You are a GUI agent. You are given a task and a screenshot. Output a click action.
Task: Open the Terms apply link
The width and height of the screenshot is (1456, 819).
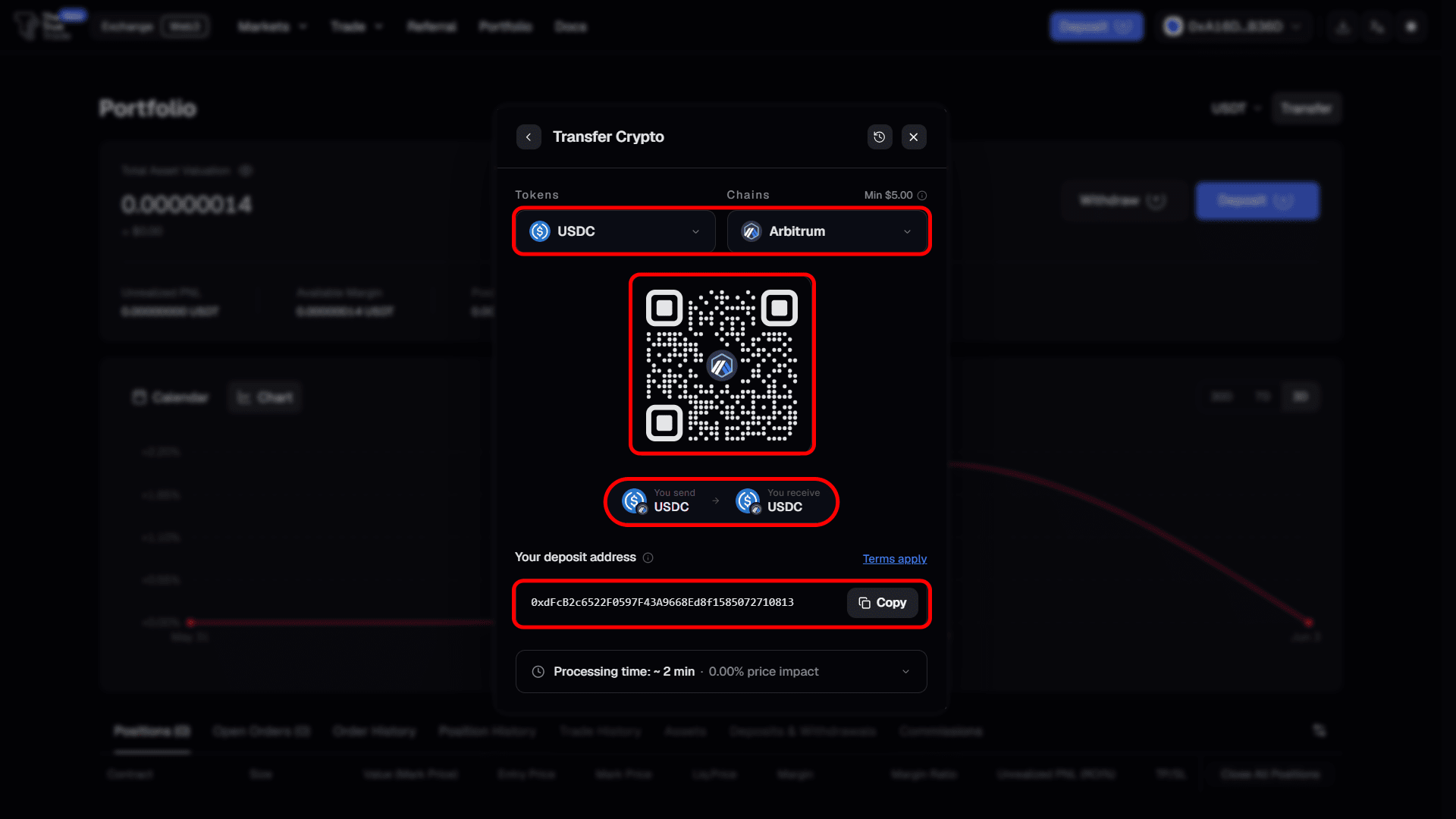[x=895, y=559]
